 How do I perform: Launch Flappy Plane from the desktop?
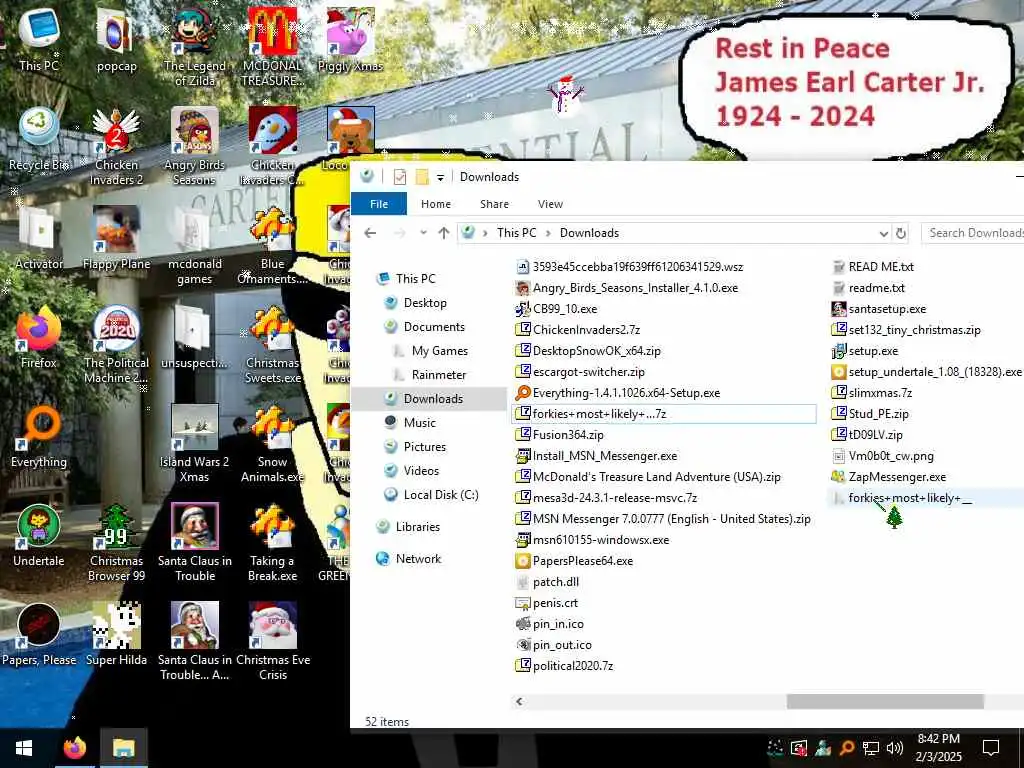click(x=116, y=238)
